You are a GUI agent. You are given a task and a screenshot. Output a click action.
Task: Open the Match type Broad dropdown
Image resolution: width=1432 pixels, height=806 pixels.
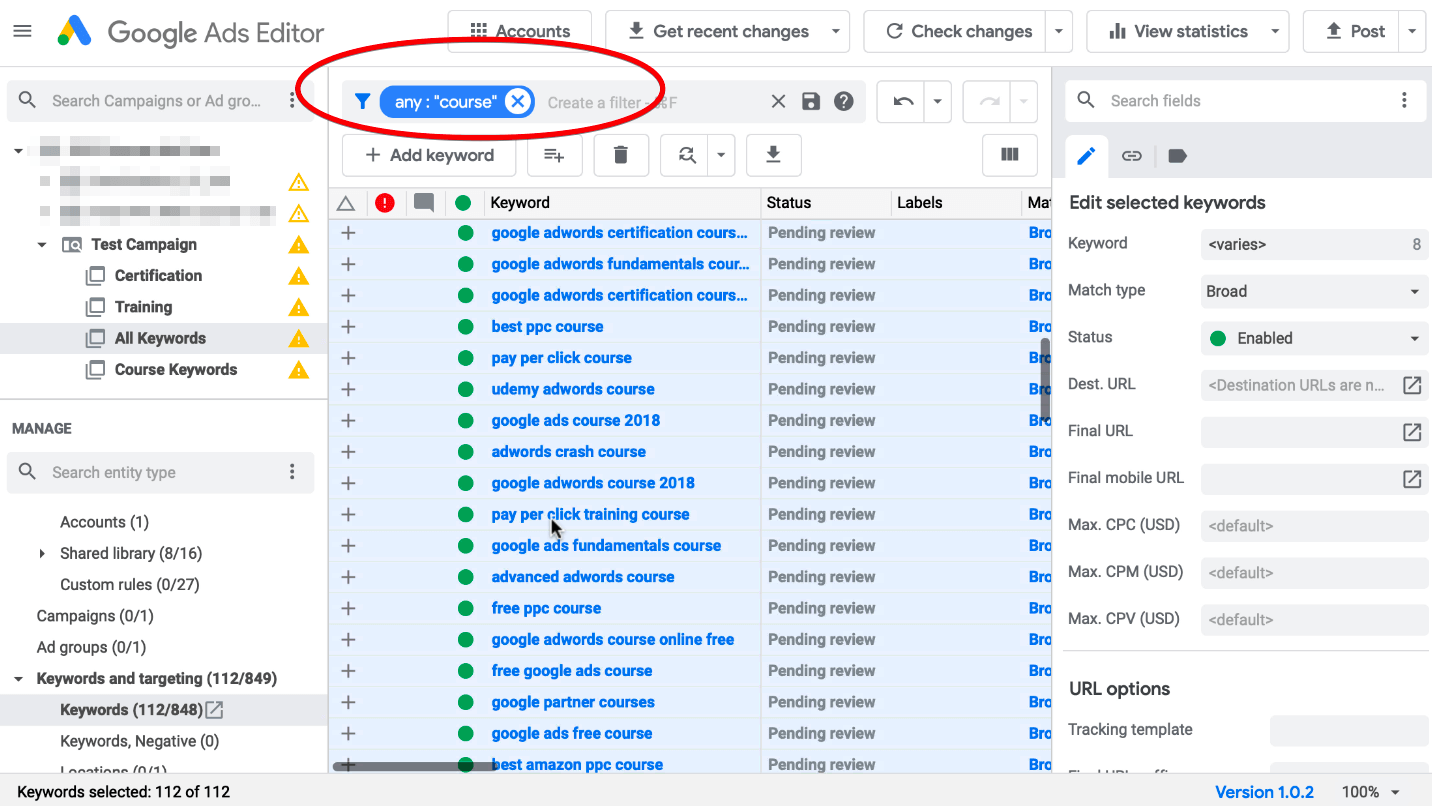coord(1314,292)
